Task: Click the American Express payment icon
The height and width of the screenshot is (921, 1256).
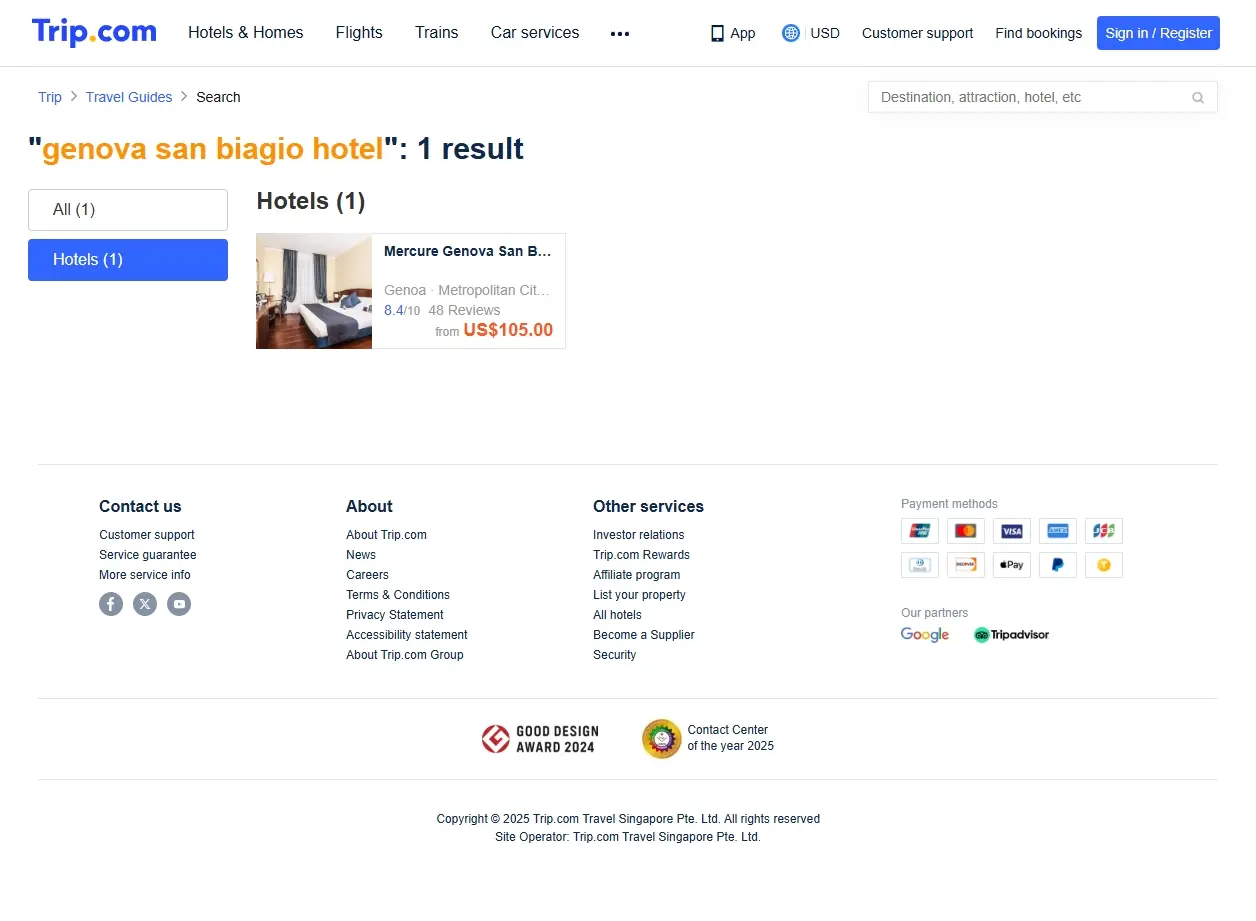Action: click(1058, 531)
